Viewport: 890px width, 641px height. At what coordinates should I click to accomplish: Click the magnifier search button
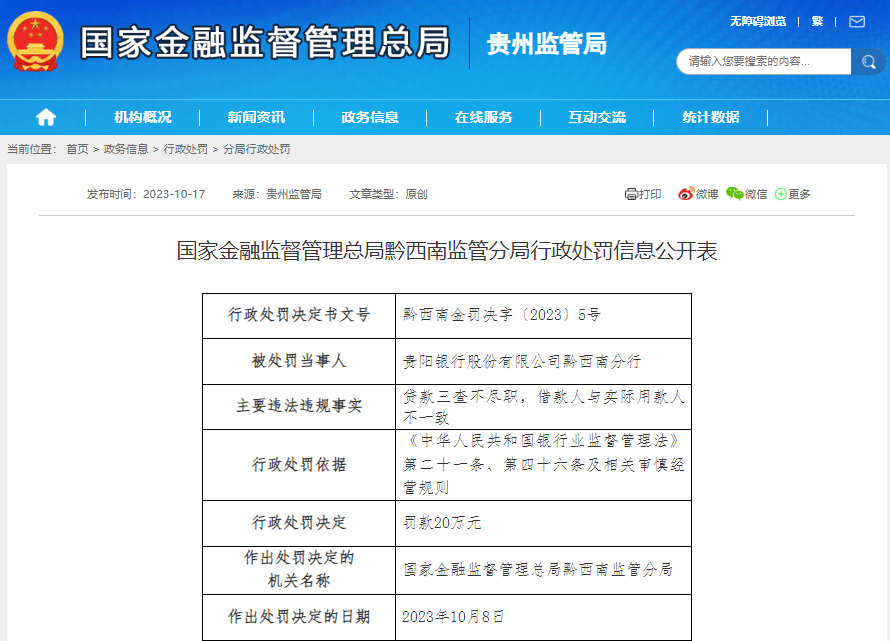(867, 62)
